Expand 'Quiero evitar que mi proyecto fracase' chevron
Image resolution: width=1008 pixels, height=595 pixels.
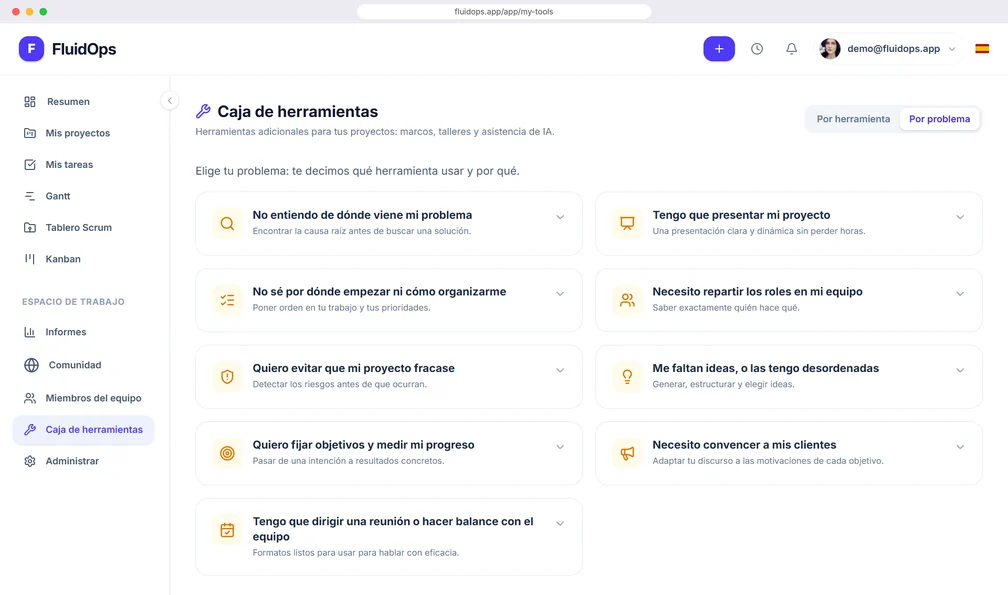(x=560, y=370)
